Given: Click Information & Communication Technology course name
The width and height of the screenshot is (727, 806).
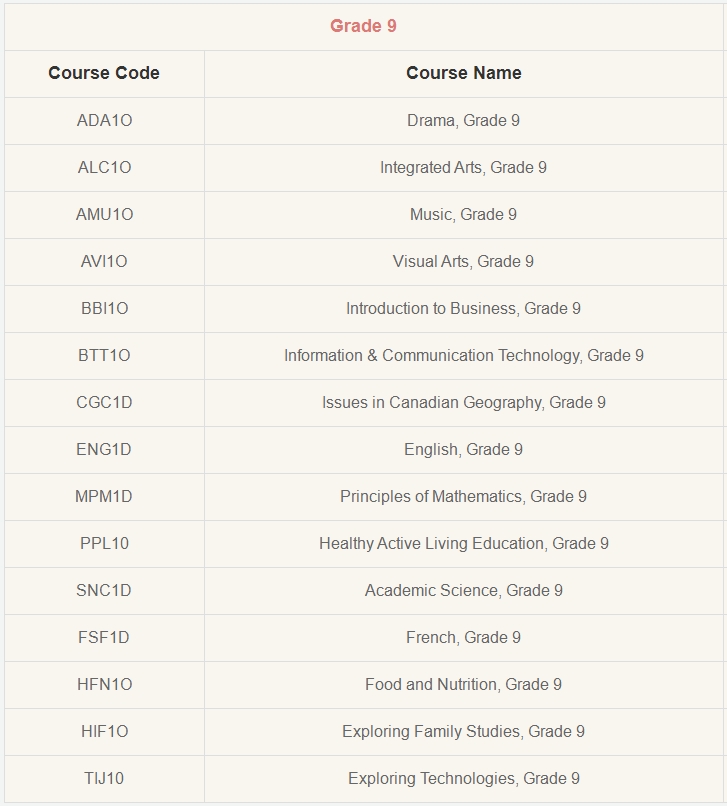Looking at the screenshot, I should point(464,356).
